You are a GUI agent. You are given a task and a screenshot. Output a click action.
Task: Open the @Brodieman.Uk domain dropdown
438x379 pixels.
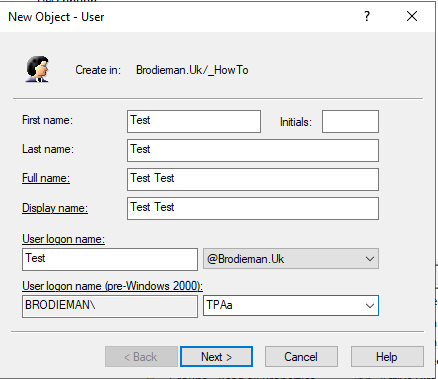coord(291,259)
